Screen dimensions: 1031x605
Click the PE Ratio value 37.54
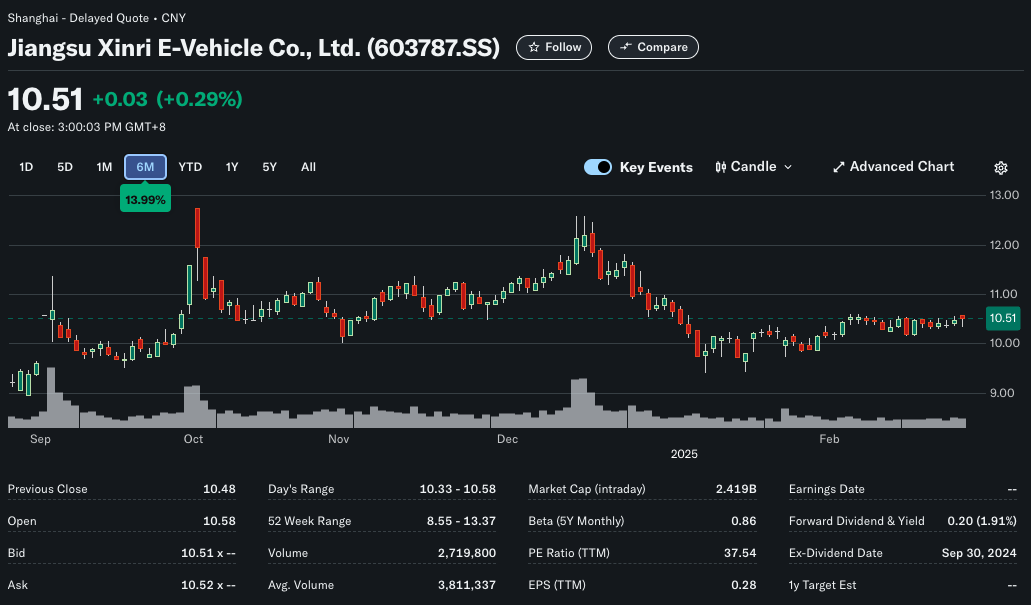pyautogui.click(x=740, y=553)
